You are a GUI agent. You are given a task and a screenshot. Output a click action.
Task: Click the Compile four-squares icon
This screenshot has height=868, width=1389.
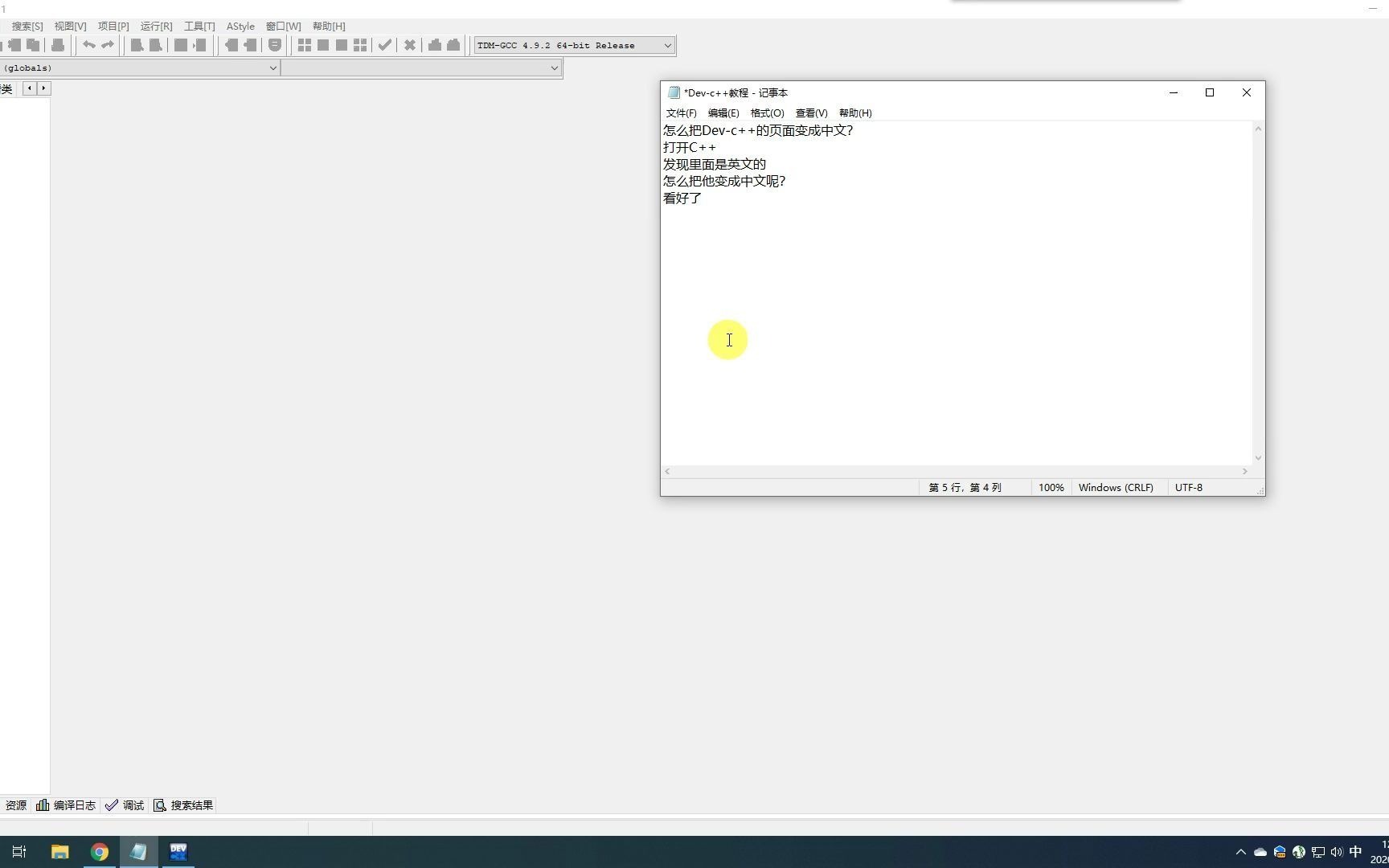[x=305, y=45]
